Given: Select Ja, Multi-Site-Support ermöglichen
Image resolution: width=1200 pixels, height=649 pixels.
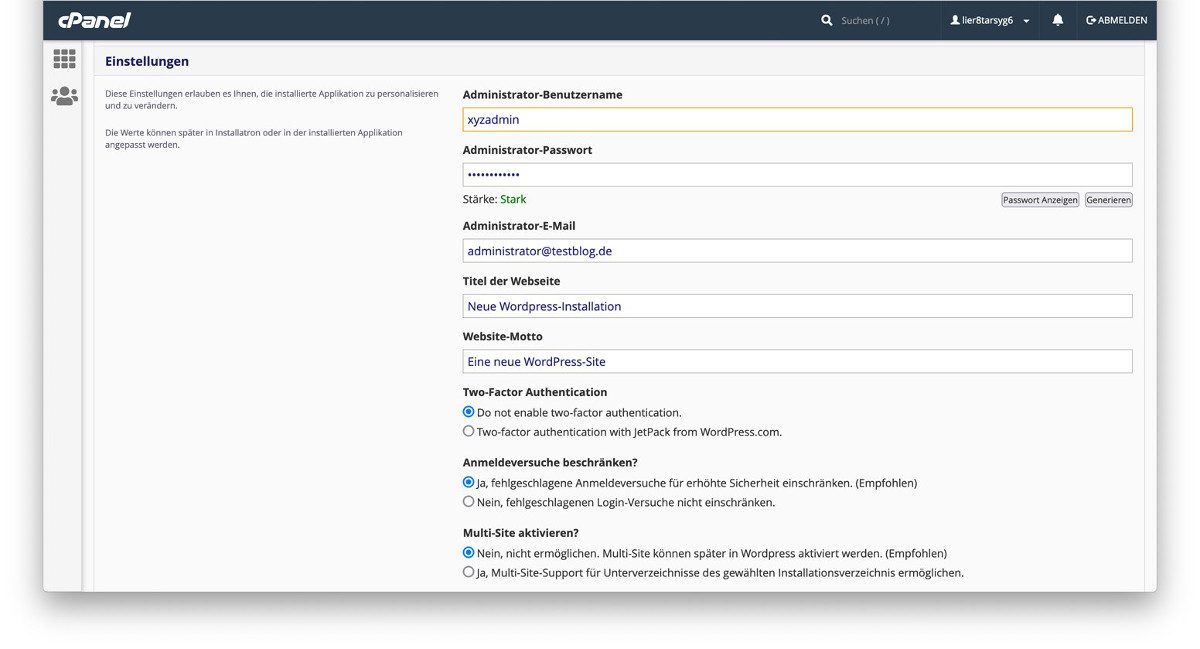Looking at the screenshot, I should click(468, 572).
